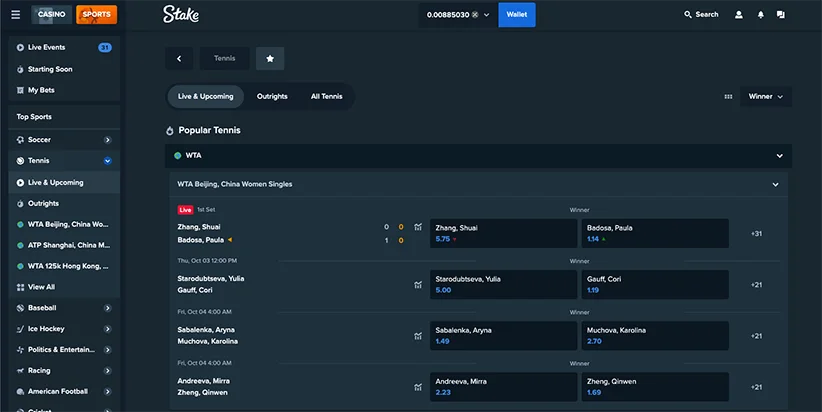
Task: Bet on Zheng, Qinwen at 1.69
Action: (x=655, y=387)
